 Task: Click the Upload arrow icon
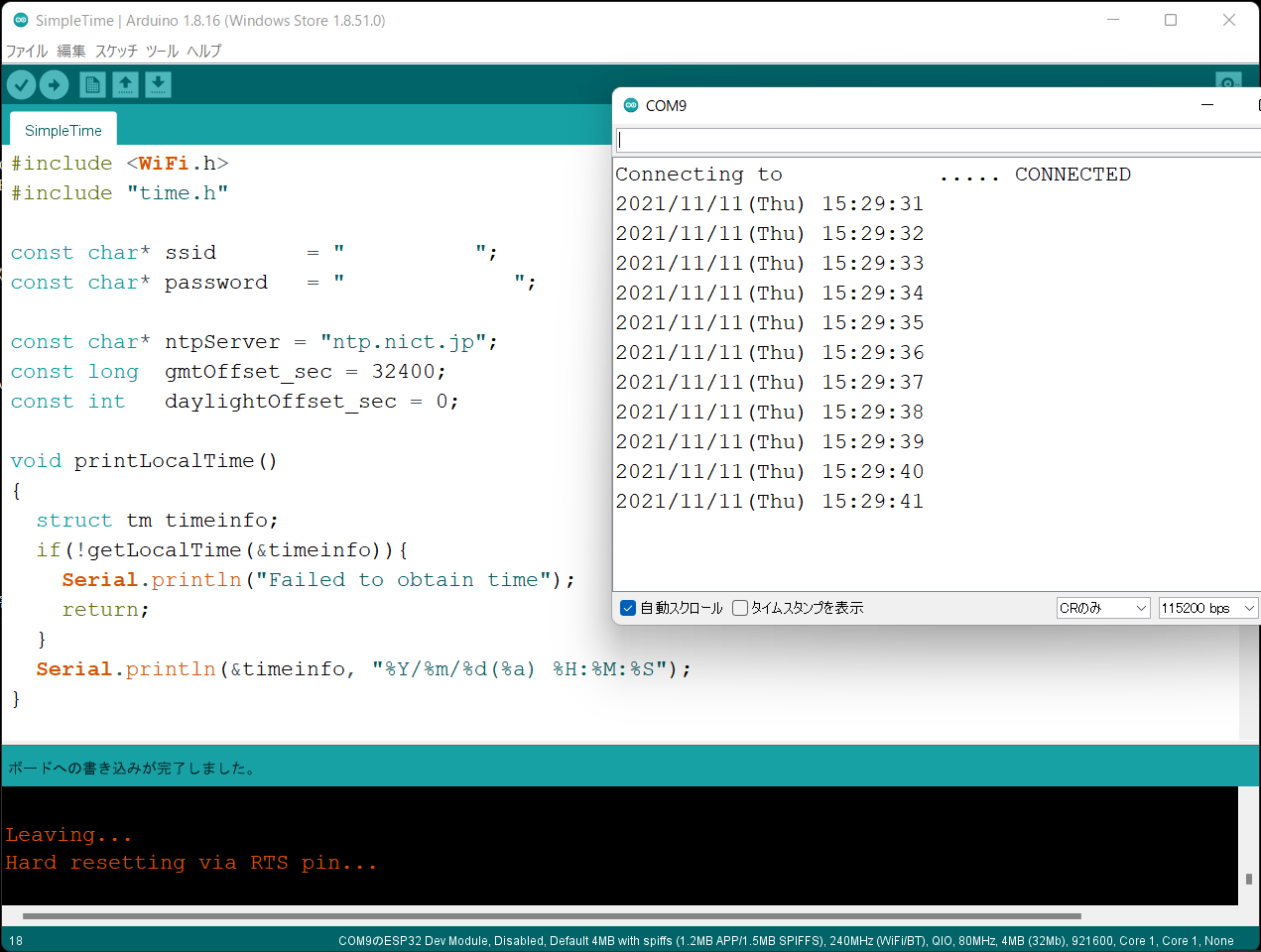point(54,85)
